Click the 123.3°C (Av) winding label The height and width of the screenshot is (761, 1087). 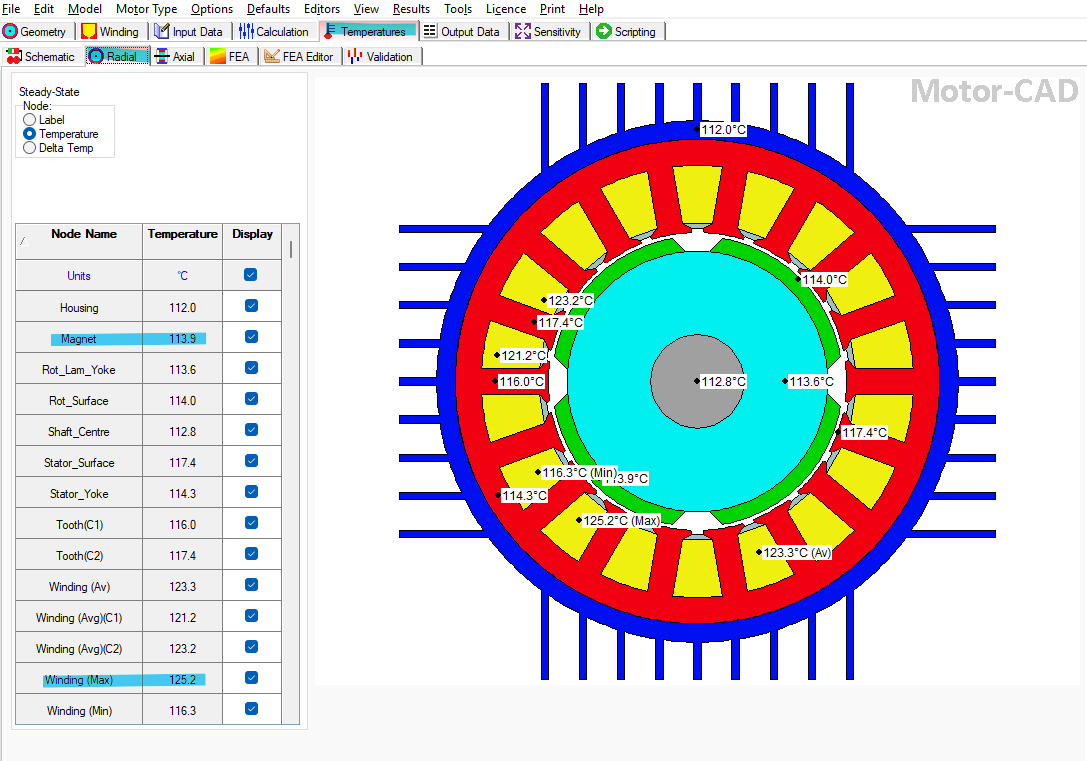(x=797, y=552)
